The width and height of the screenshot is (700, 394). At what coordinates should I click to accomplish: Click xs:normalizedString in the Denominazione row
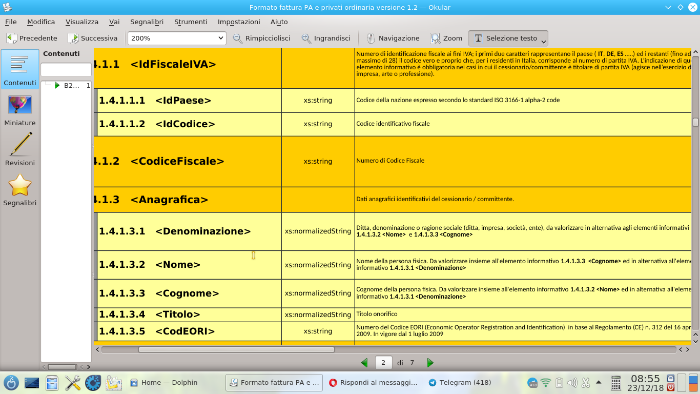(318, 231)
